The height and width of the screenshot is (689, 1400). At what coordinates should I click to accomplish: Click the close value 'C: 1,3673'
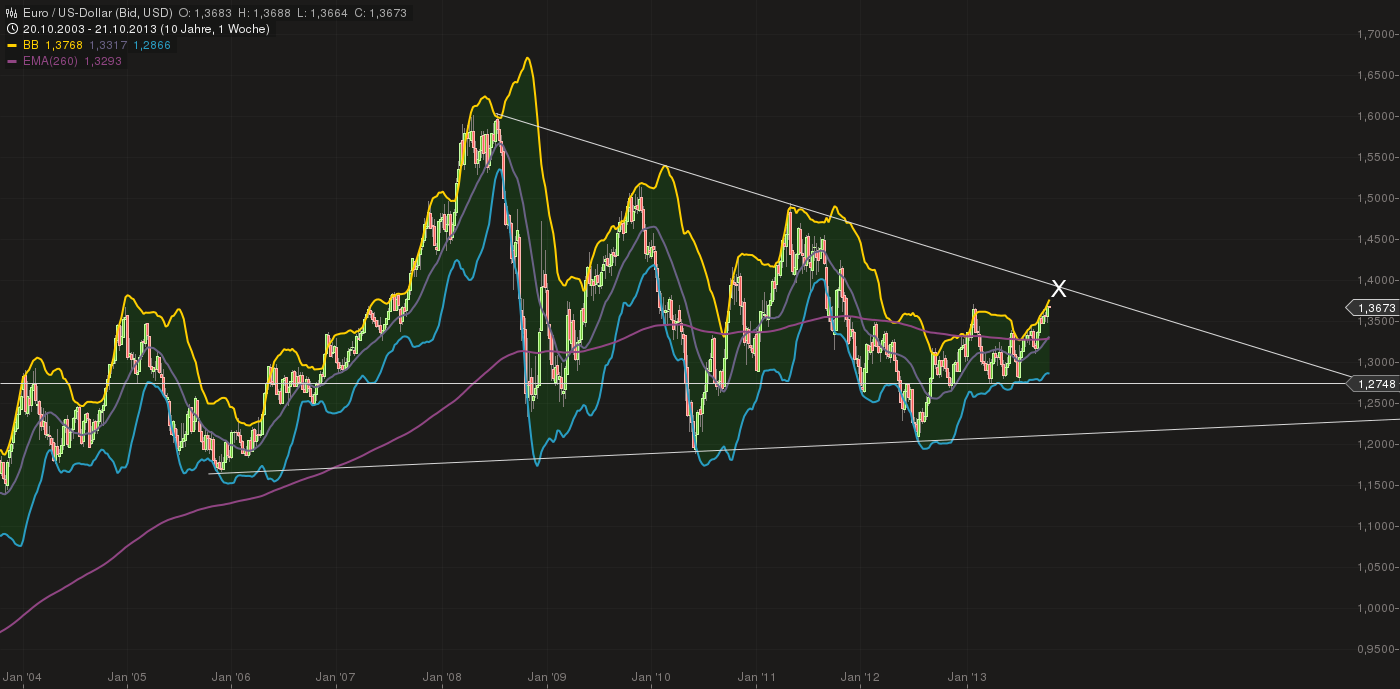(x=381, y=13)
